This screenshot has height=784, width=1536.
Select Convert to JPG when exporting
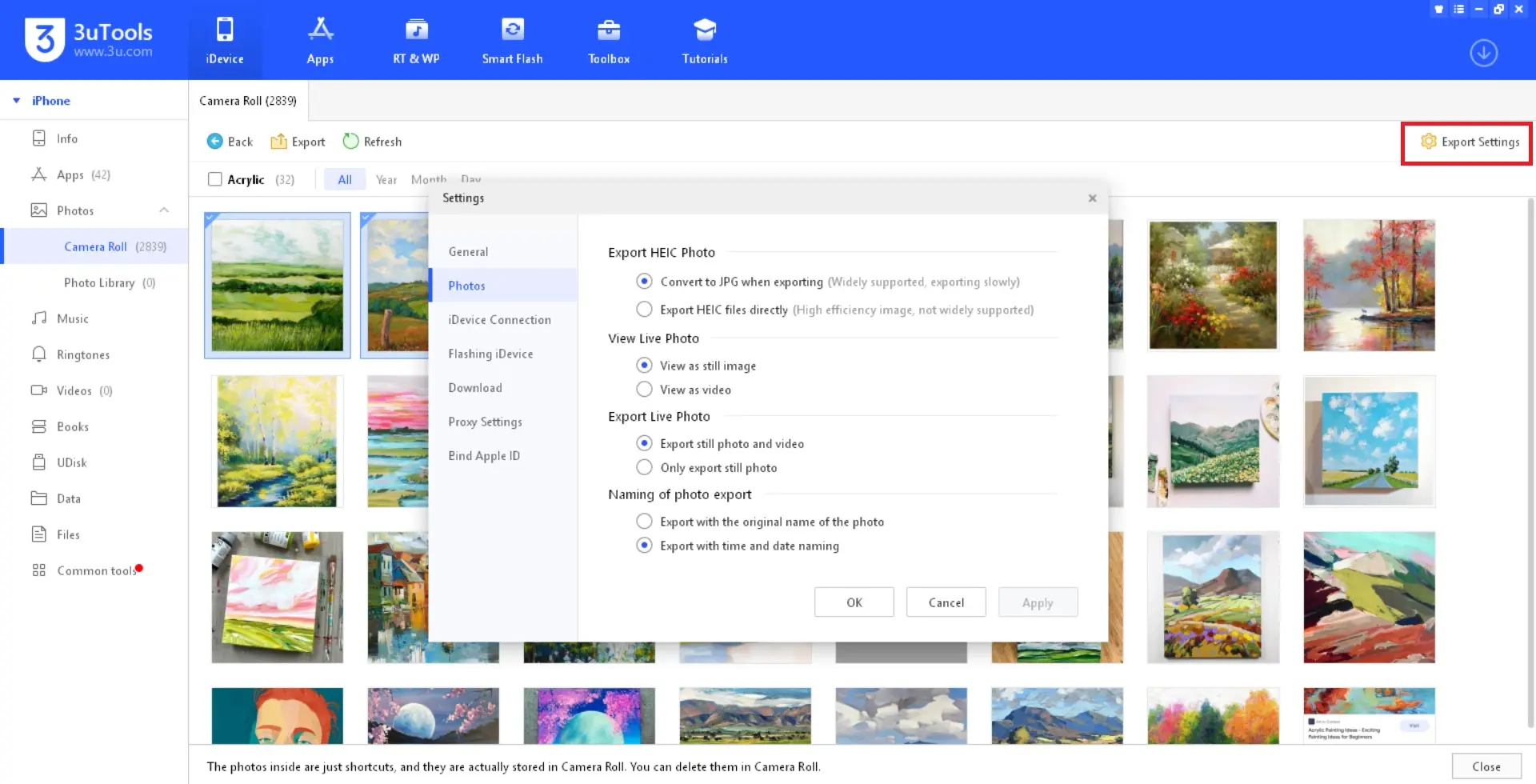644,282
